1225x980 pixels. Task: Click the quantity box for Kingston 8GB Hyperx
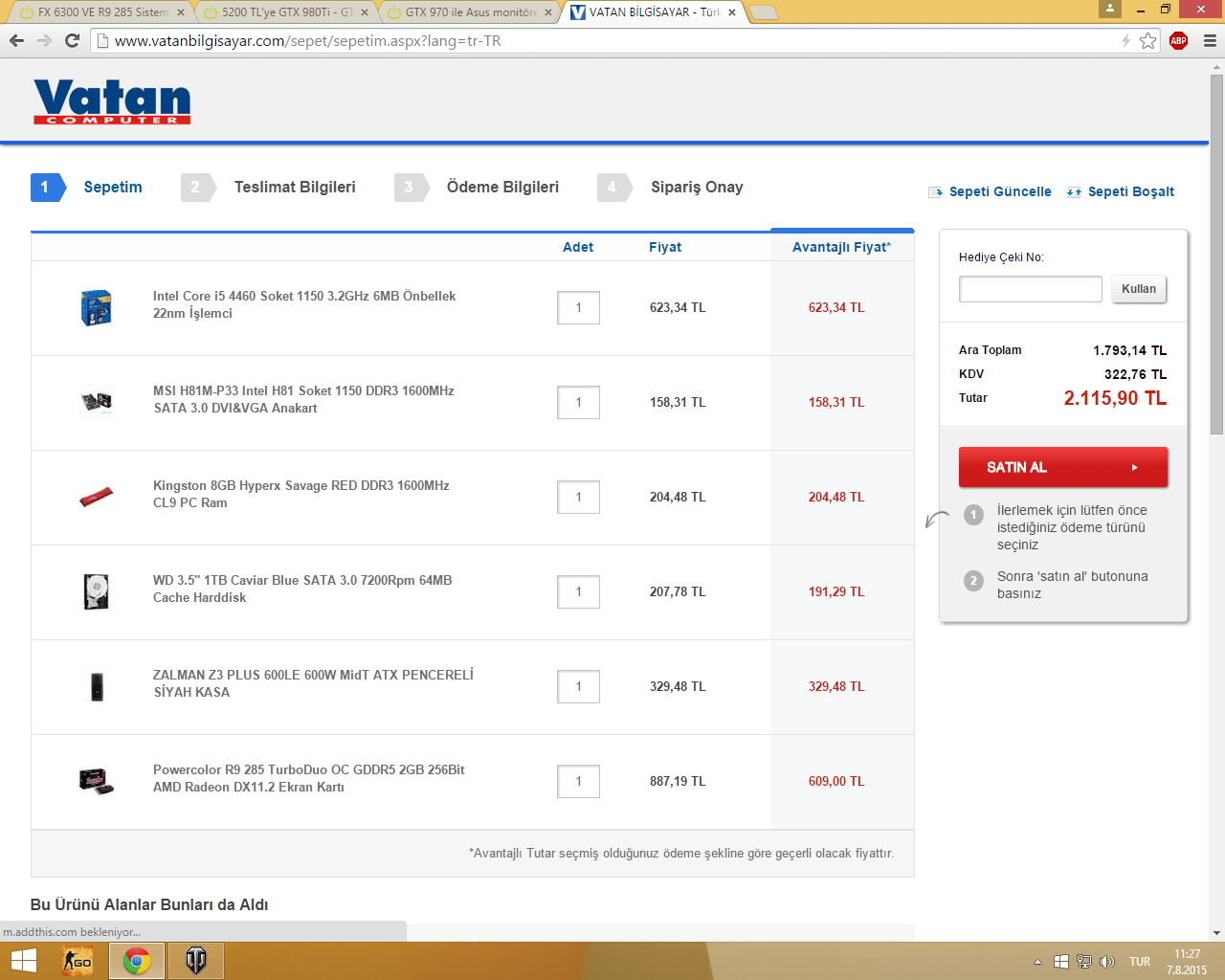click(578, 497)
